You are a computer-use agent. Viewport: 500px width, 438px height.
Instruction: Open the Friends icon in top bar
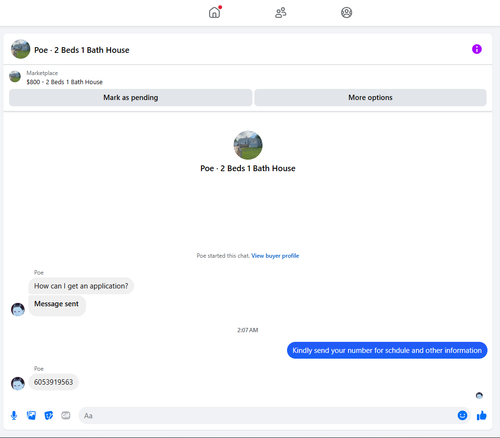pos(280,13)
